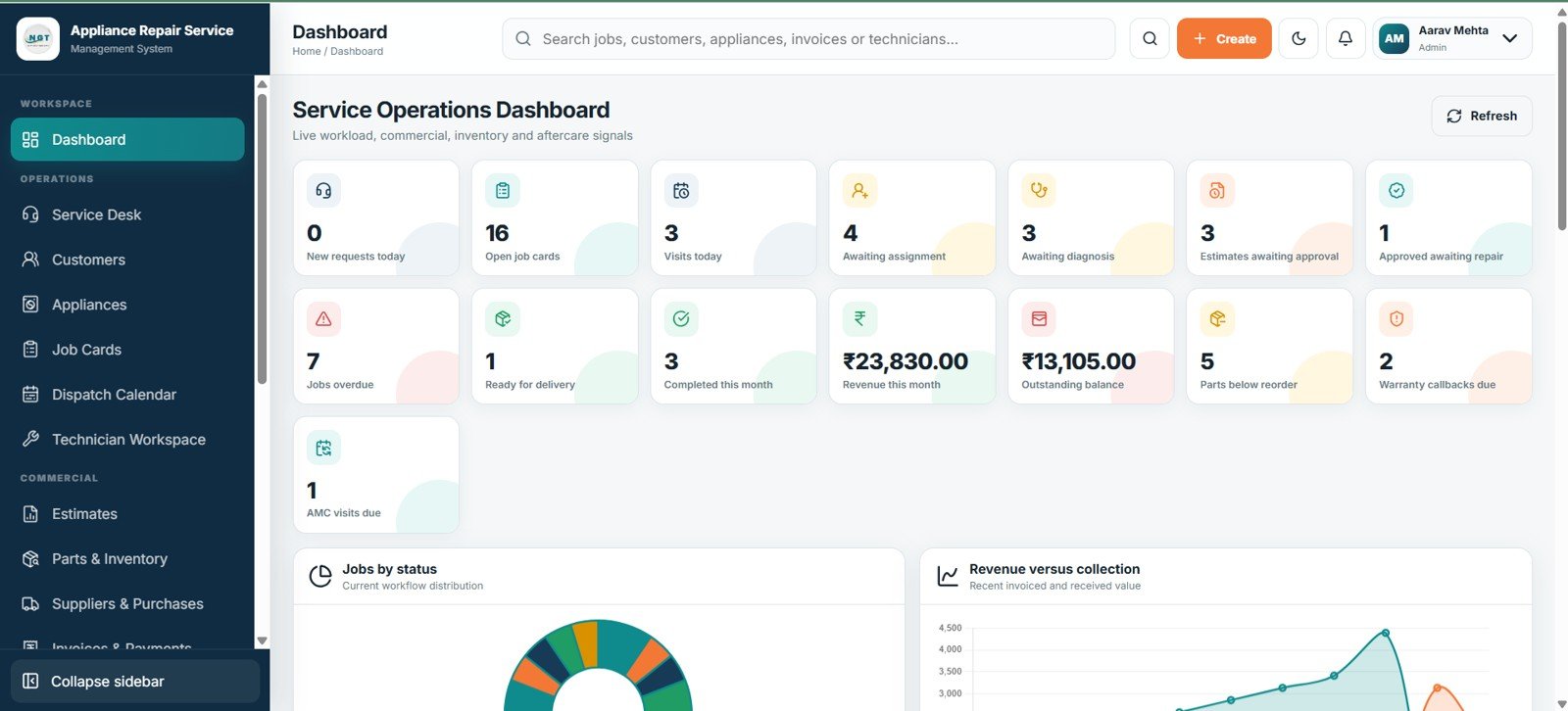This screenshot has width=1568, height=711.
Task: Expand the Aarav Mehta account dropdown
Action: click(1510, 39)
